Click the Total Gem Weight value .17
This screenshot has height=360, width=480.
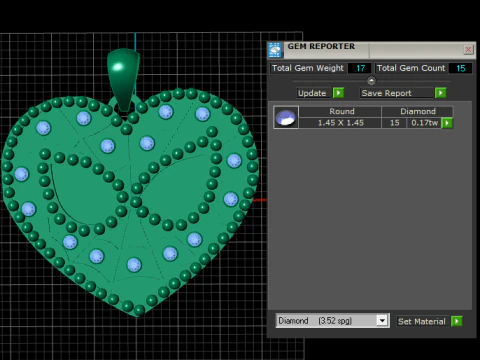click(359, 68)
